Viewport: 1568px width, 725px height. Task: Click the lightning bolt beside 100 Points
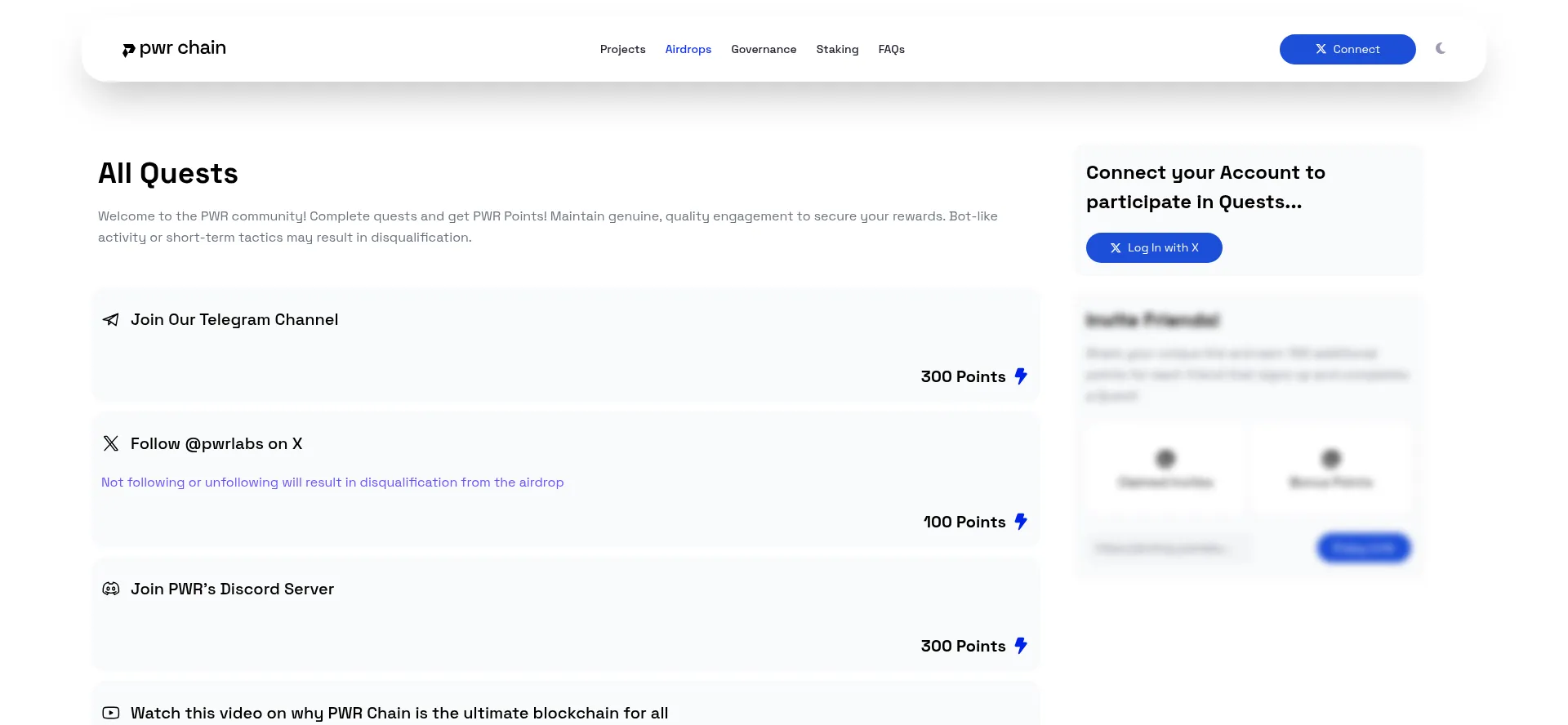click(x=1021, y=522)
